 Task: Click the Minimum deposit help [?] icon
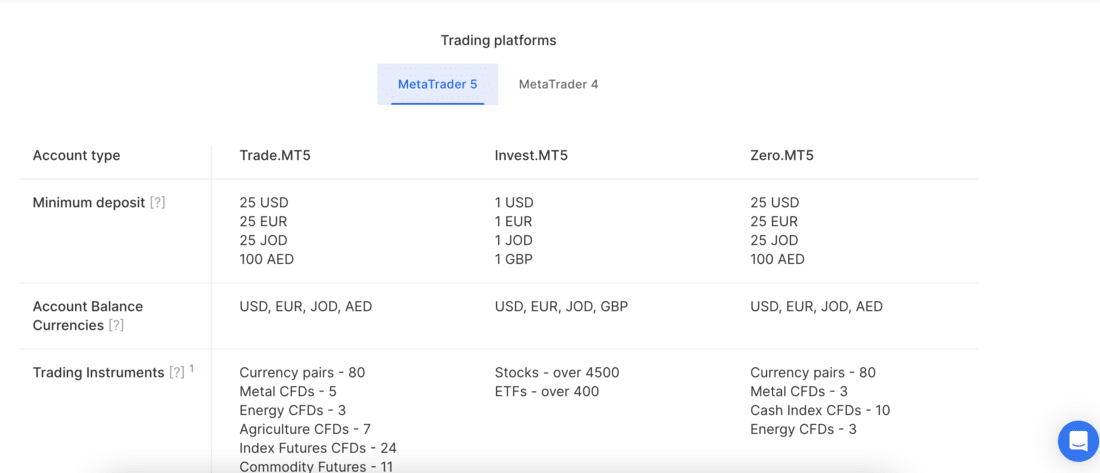point(157,203)
